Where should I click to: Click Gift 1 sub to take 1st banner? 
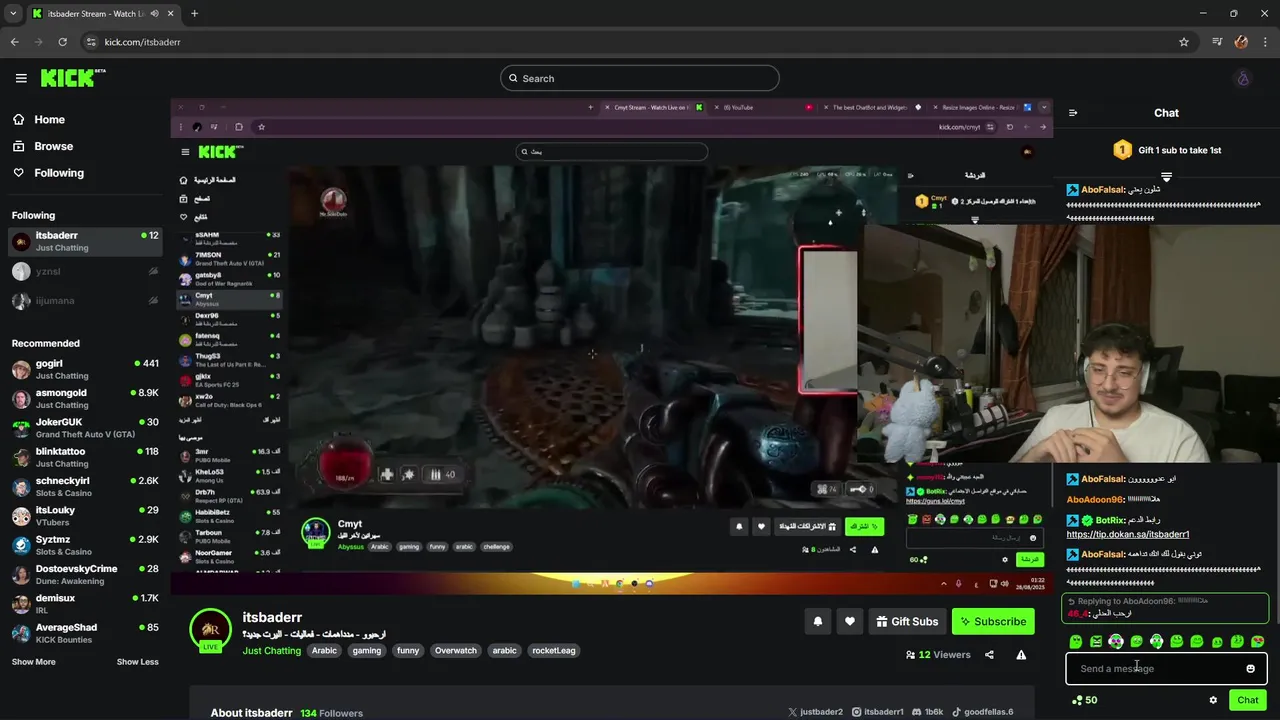pyautogui.click(x=1166, y=150)
